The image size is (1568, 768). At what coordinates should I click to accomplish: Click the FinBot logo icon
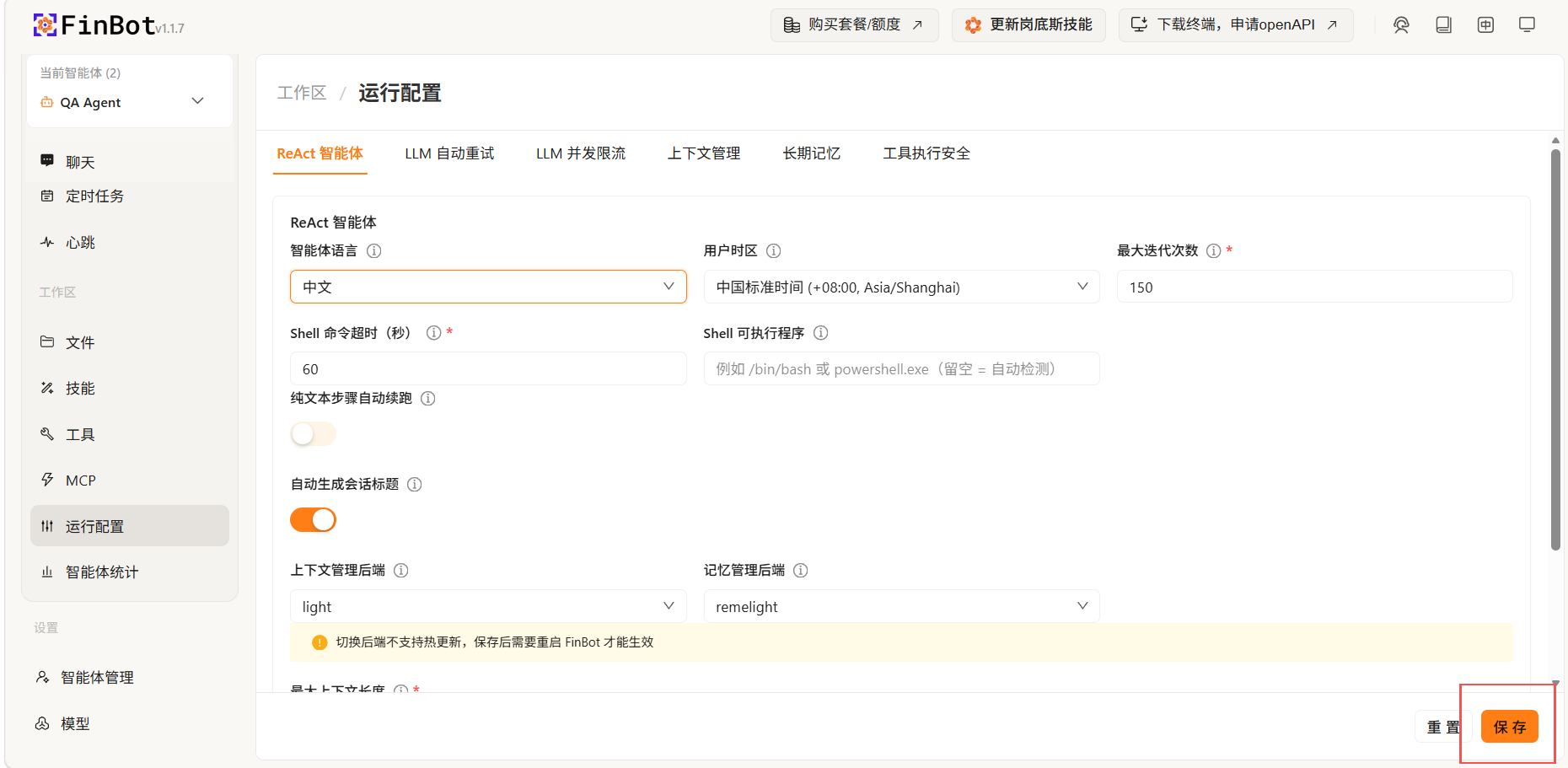pyautogui.click(x=45, y=24)
